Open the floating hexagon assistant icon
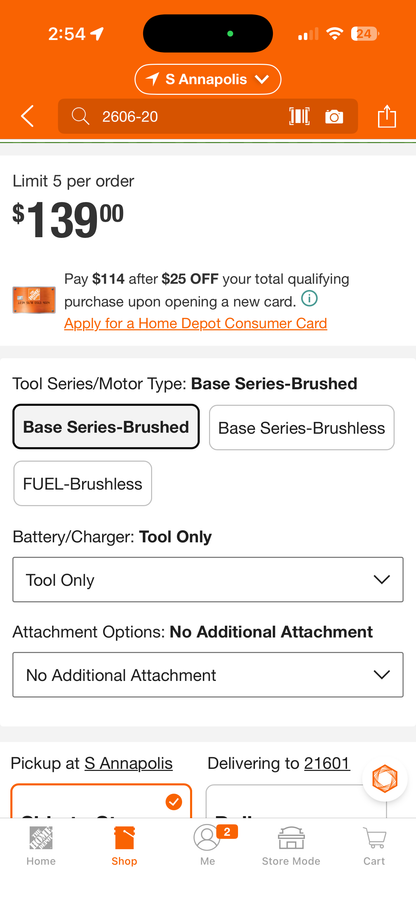The height and width of the screenshot is (904, 416). [x=384, y=779]
